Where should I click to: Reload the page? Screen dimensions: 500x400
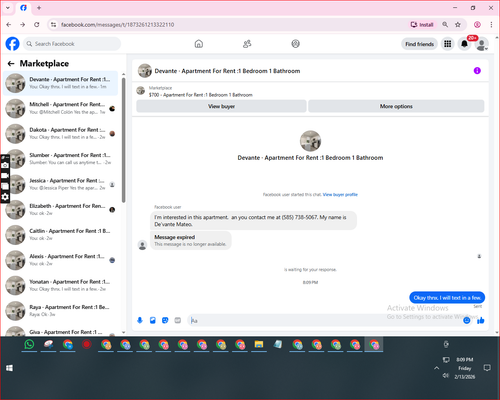click(x=37, y=25)
